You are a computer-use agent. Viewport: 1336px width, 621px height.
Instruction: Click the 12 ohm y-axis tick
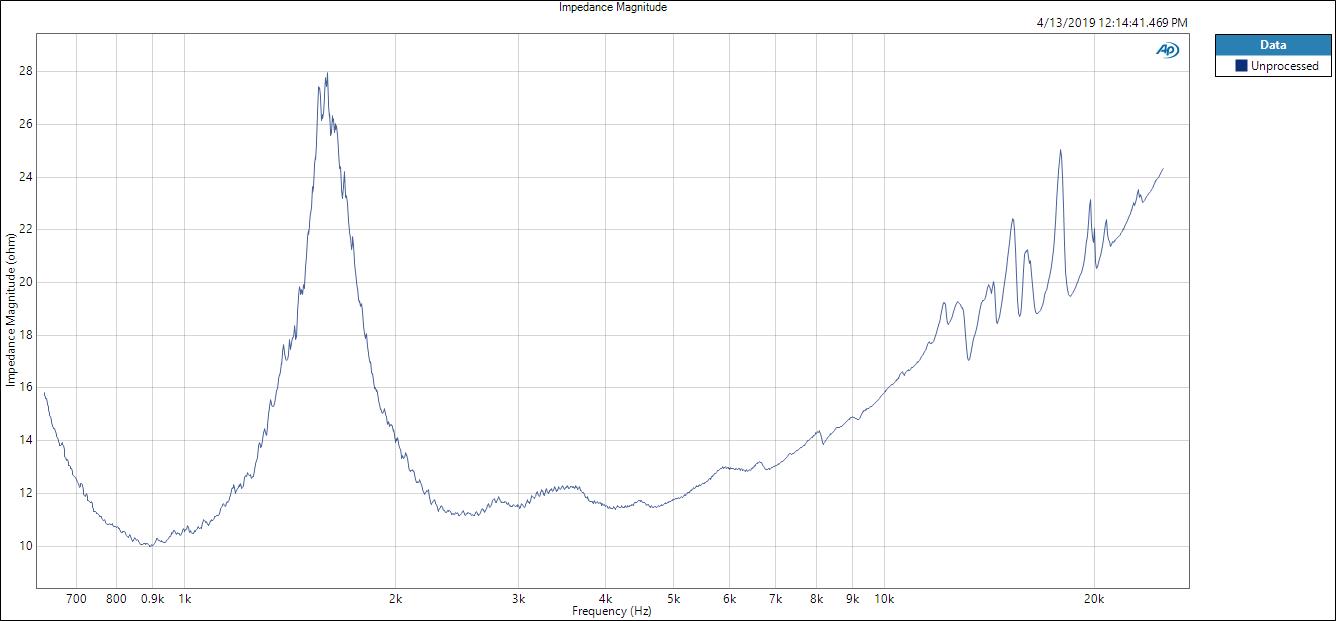click(24, 493)
